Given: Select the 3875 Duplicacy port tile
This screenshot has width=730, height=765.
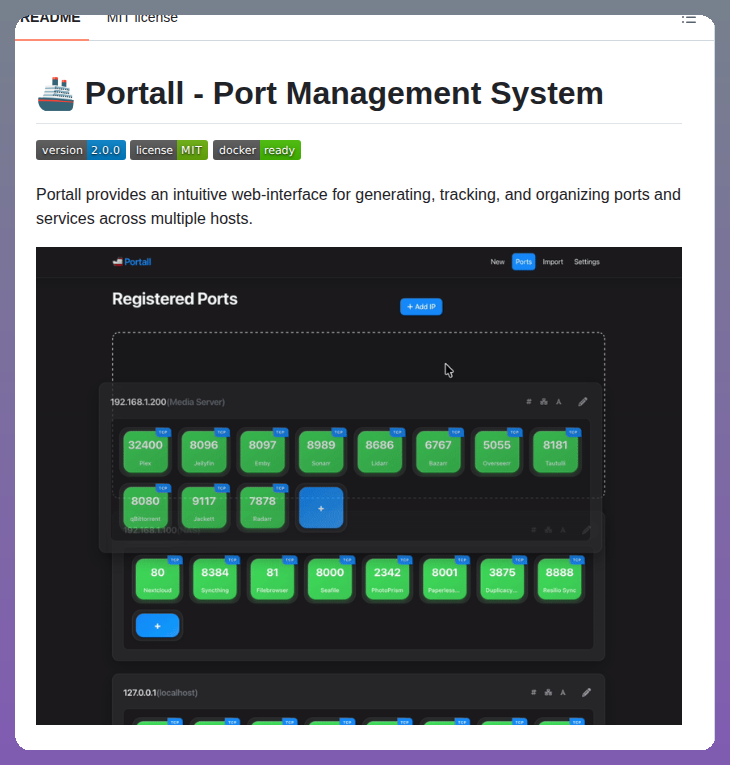Looking at the screenshot, I should point(502,580).
